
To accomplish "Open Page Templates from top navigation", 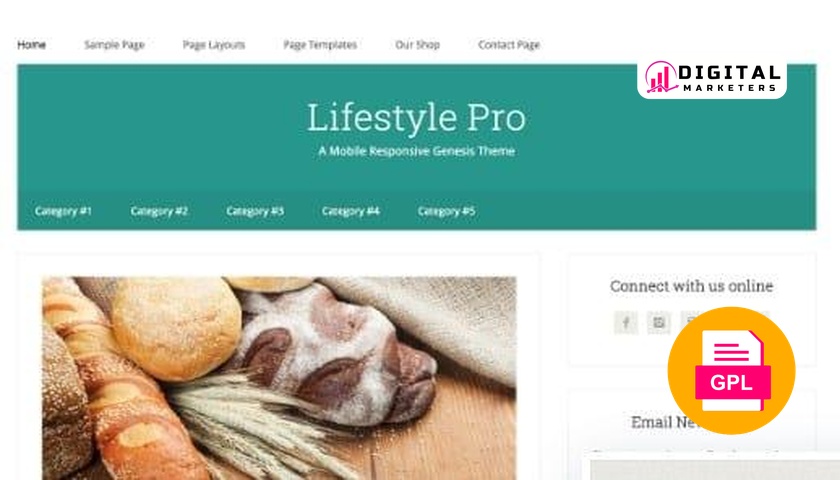I will [x=320, y=45].
